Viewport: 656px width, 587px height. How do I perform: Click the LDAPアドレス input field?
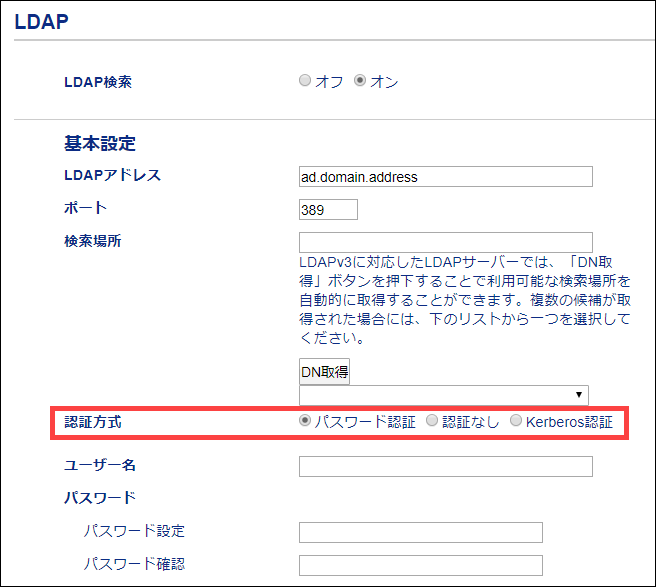[445, 177]
